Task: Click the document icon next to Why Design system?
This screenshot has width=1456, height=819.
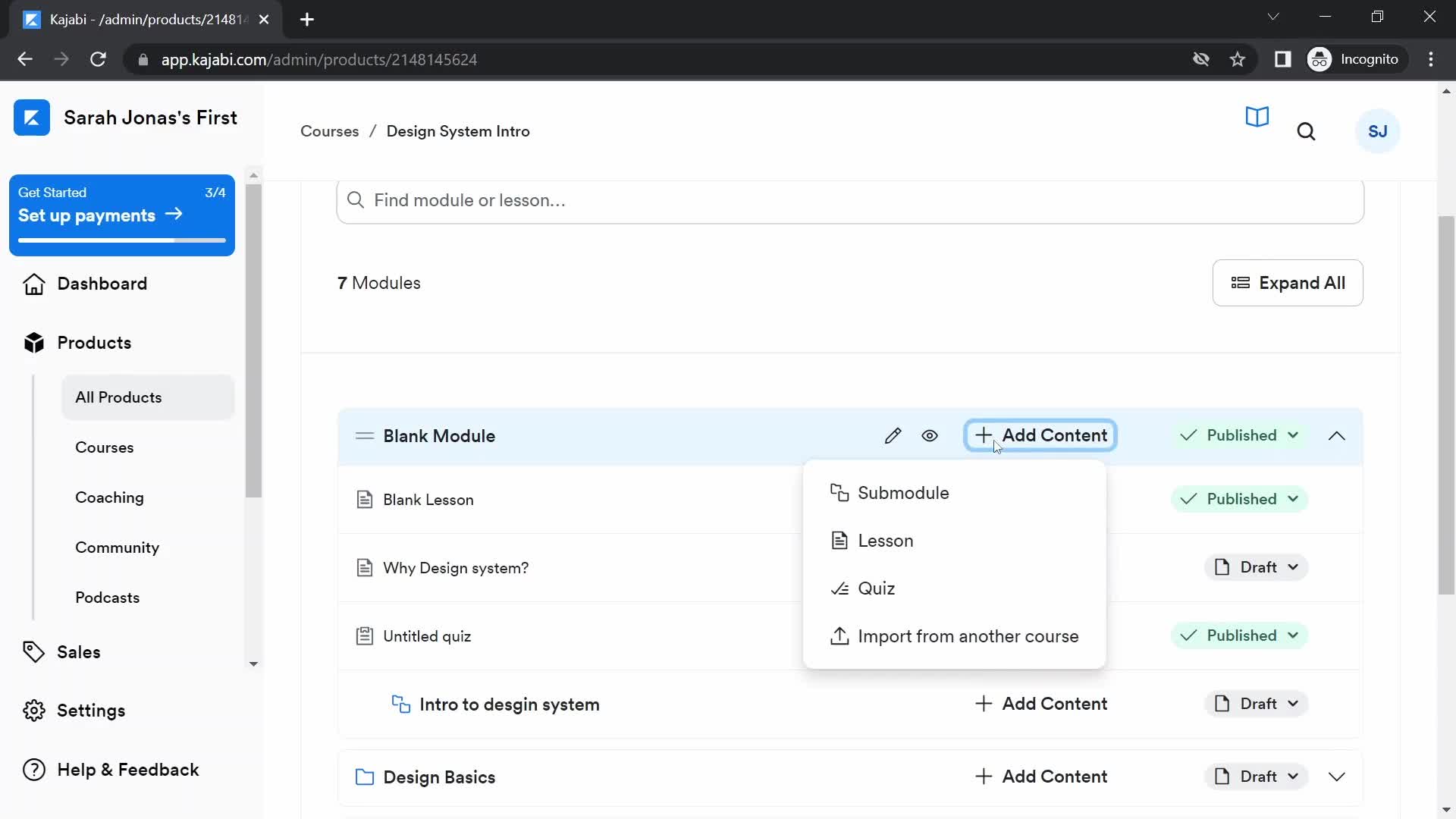Action: [363, 567]
